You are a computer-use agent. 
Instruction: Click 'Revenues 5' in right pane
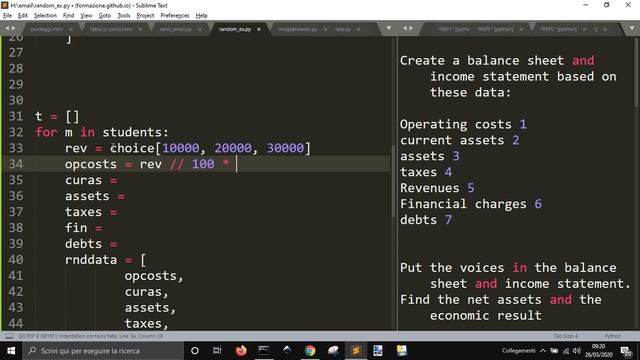coord(437,188)
